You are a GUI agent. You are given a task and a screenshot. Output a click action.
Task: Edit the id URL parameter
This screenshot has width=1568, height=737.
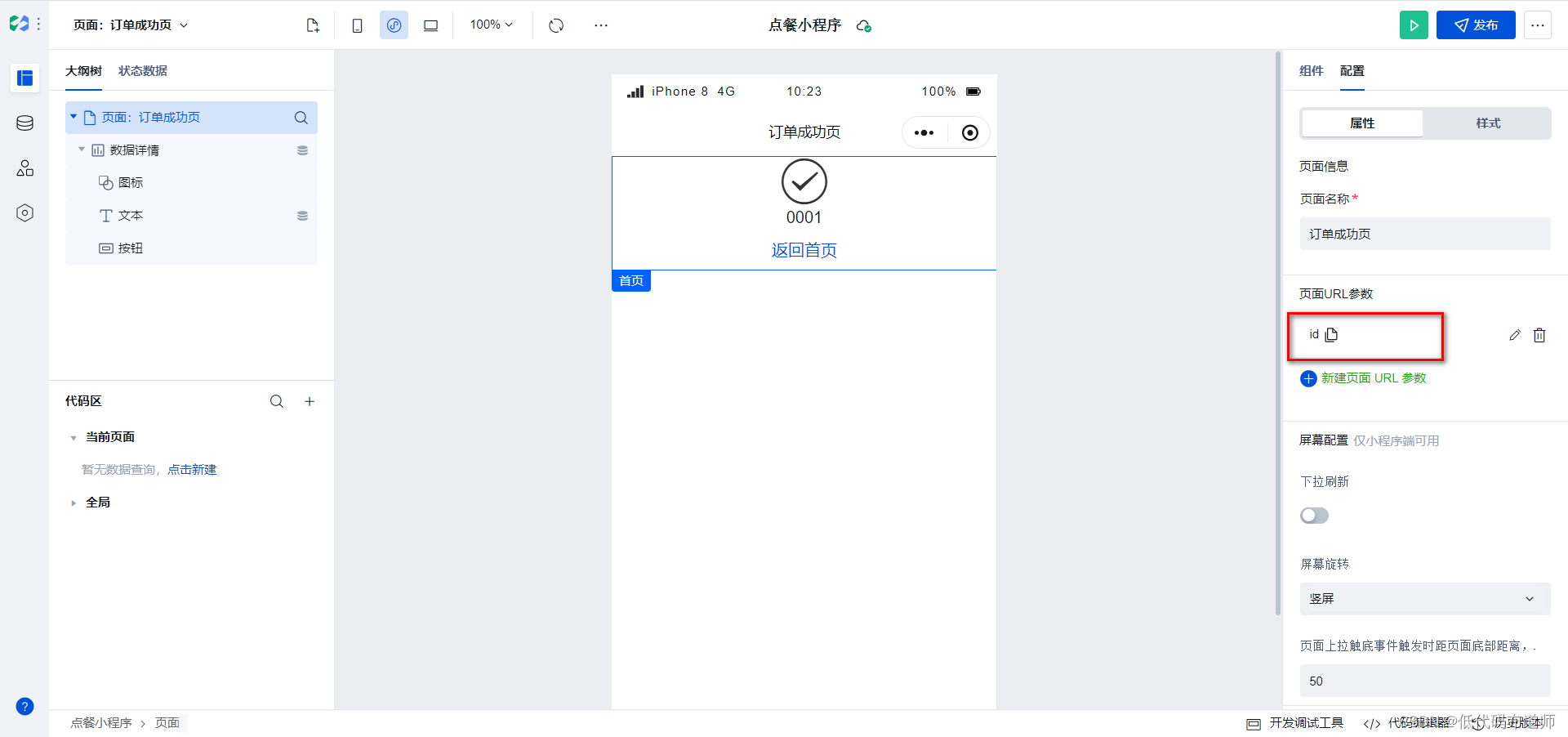1515,335
